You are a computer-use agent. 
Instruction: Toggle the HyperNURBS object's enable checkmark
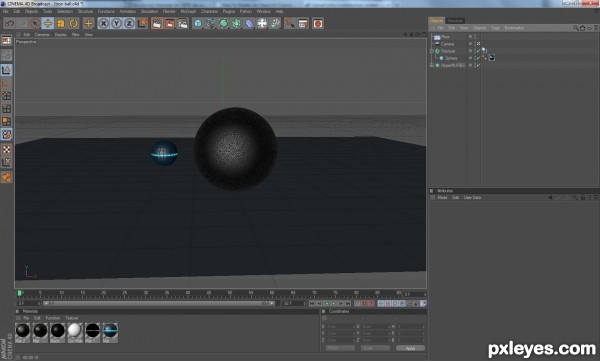point(478,65)
